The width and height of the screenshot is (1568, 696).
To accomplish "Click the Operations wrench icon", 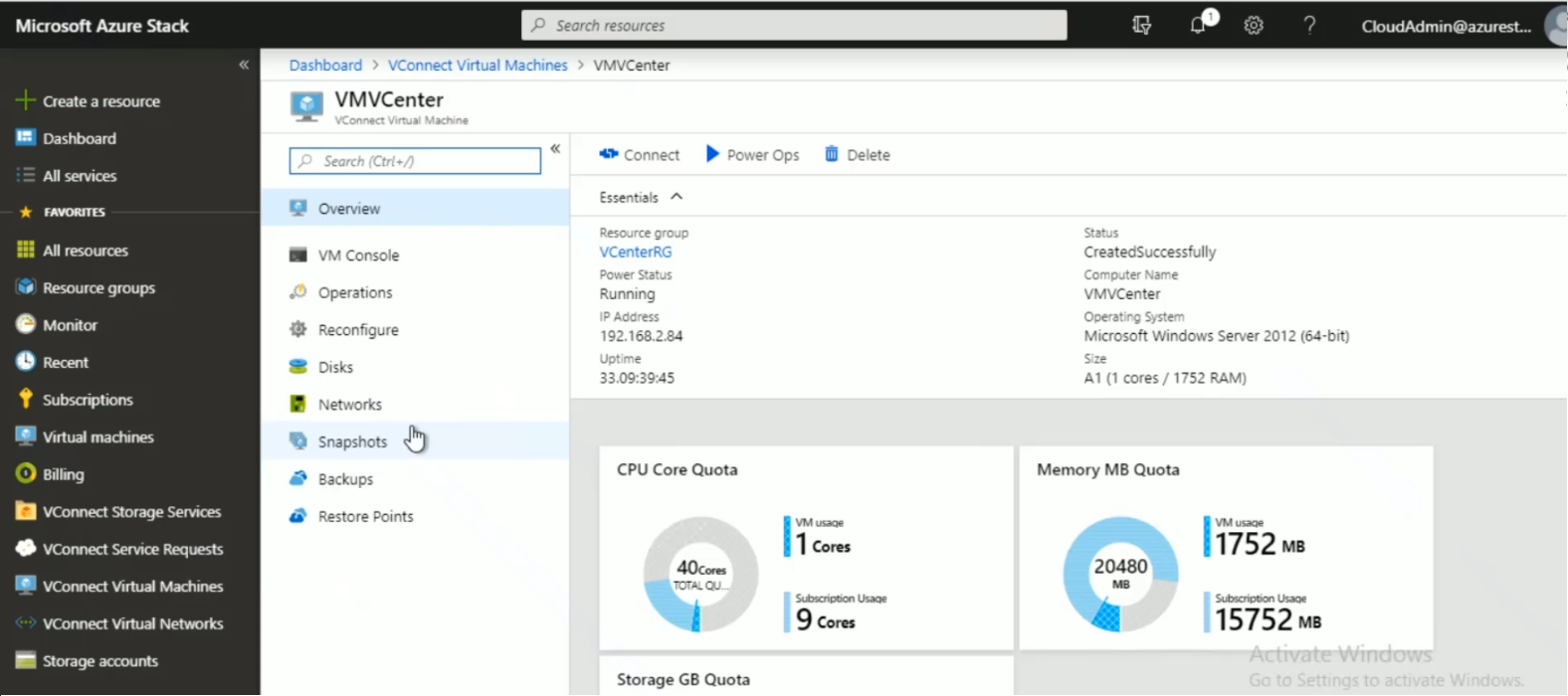I will pos(297,291).
